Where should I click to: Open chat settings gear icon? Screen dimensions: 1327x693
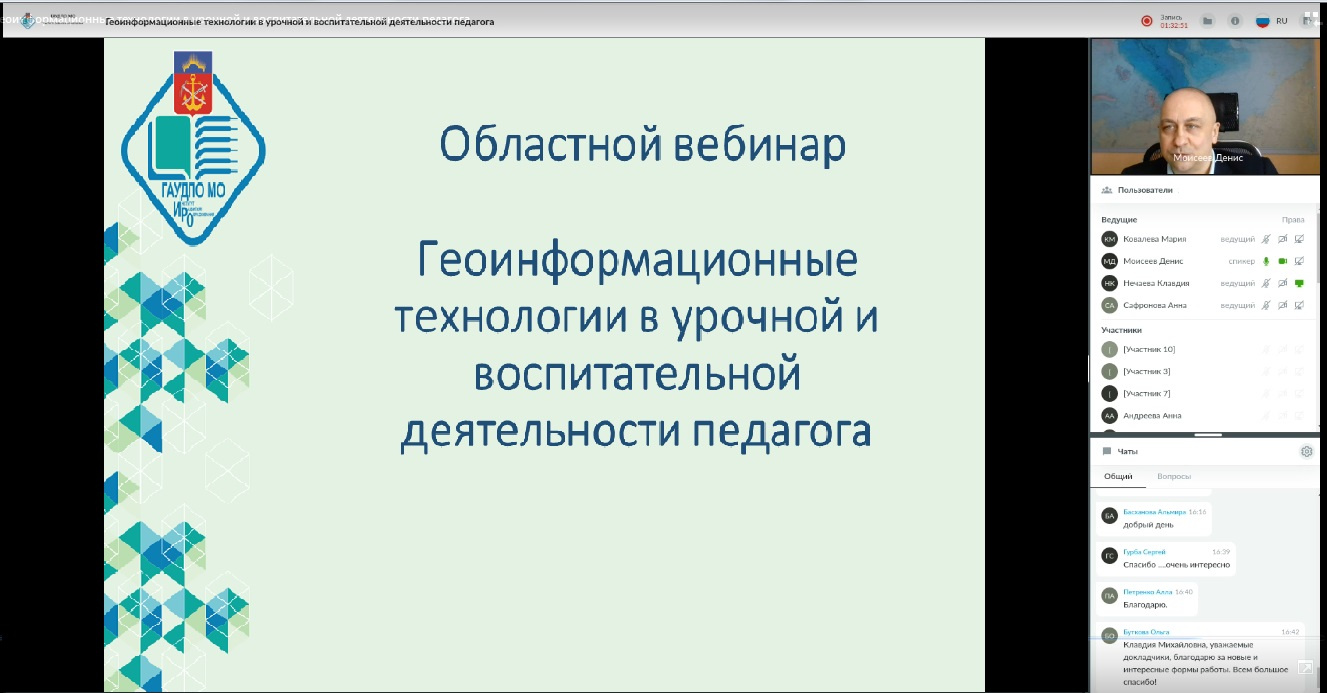(x=1306, y=451)
